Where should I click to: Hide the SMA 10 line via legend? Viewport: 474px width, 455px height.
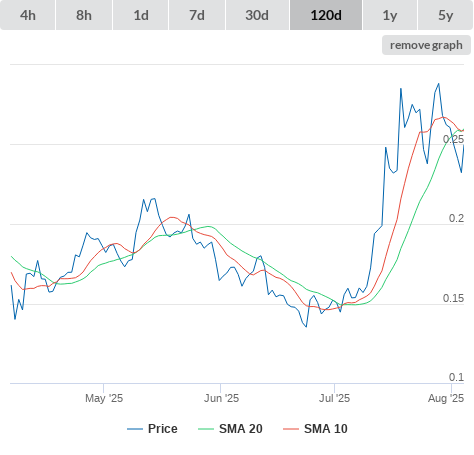(315, 429)
